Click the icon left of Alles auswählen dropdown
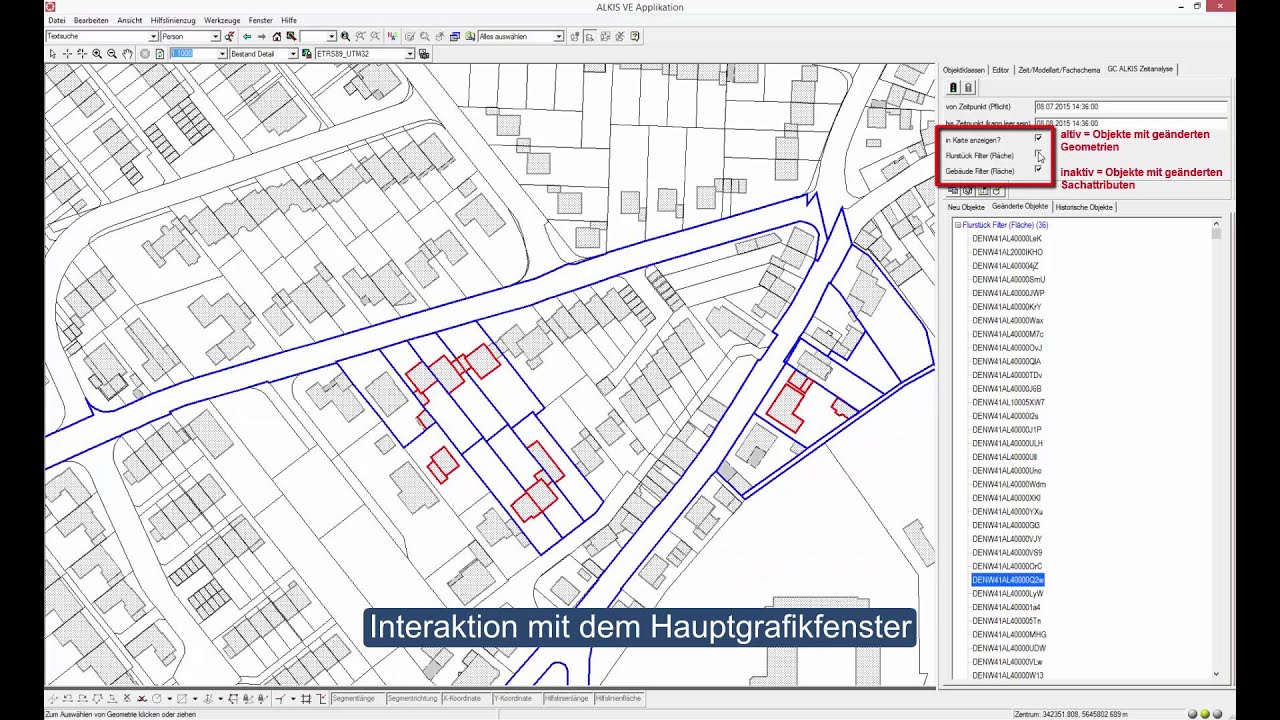Screen dimensions: 1280x720 (x=470, y=37)
